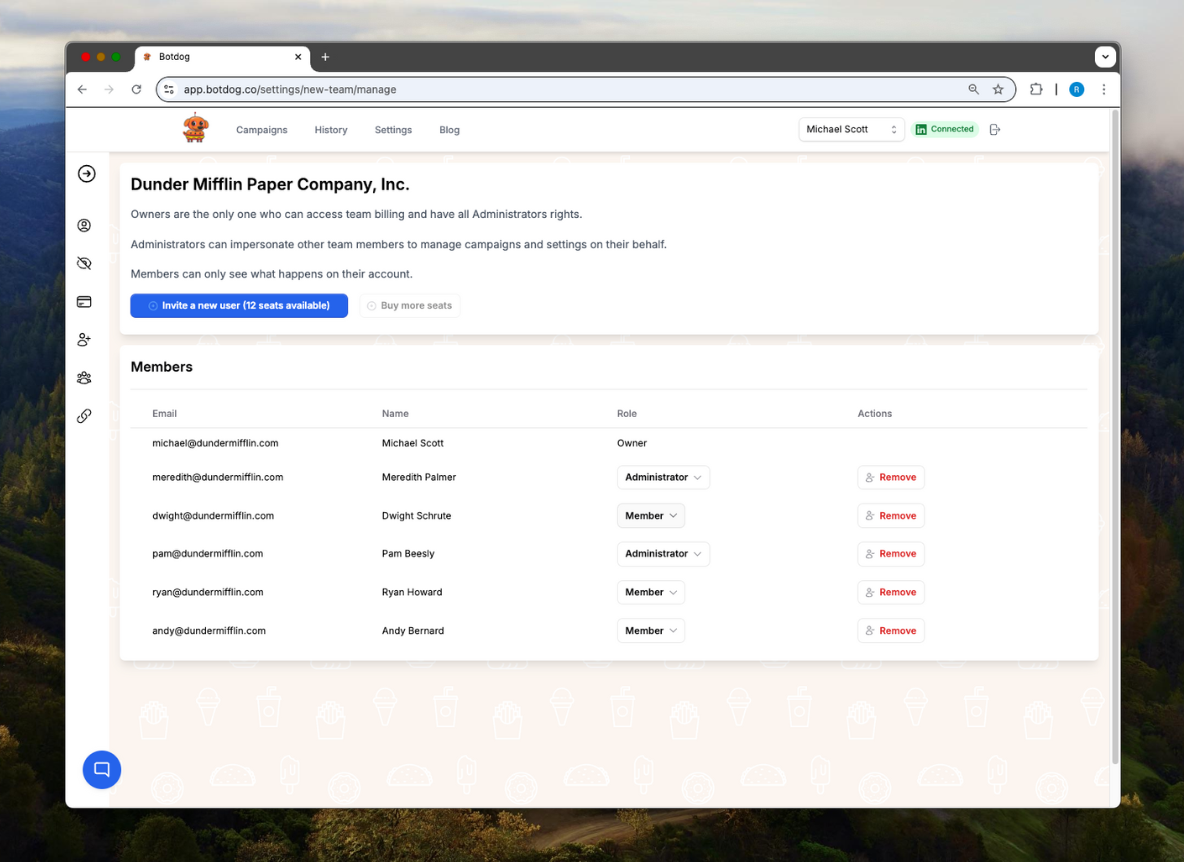The width and height of the screenshot is (1184, 862).
Task: Click the Name column header
Action: pos(395,414)
